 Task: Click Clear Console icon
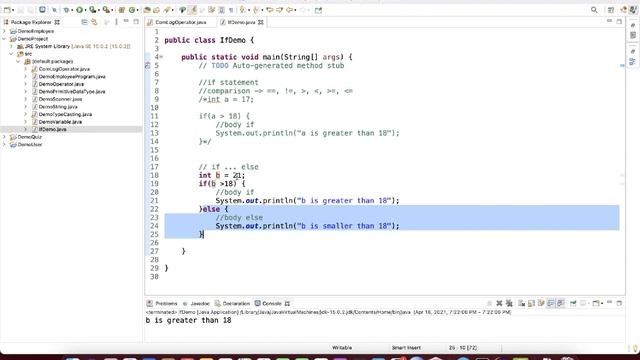click(x=522, y=303)
